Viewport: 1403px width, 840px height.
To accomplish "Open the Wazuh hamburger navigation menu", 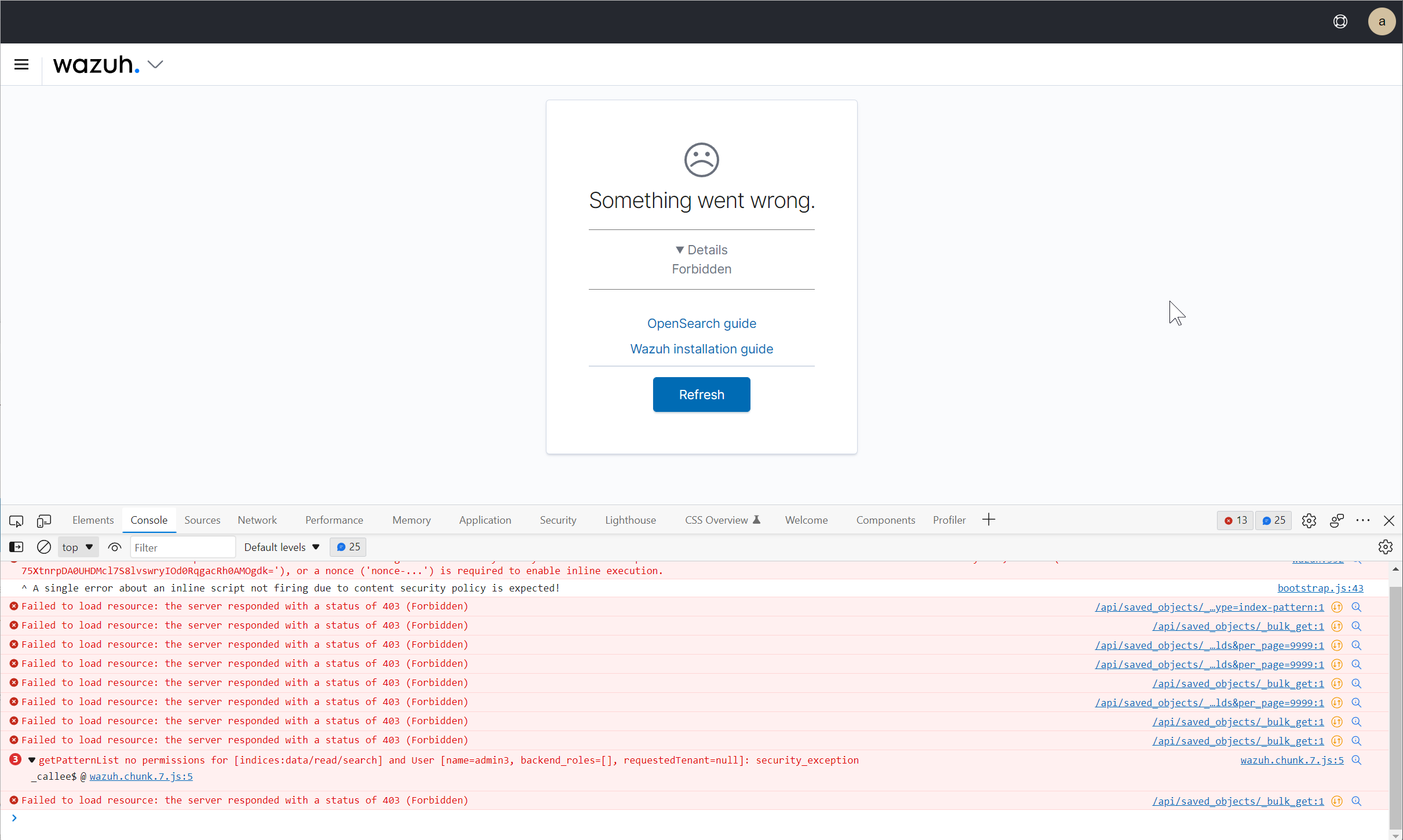I will pos(21,64).
